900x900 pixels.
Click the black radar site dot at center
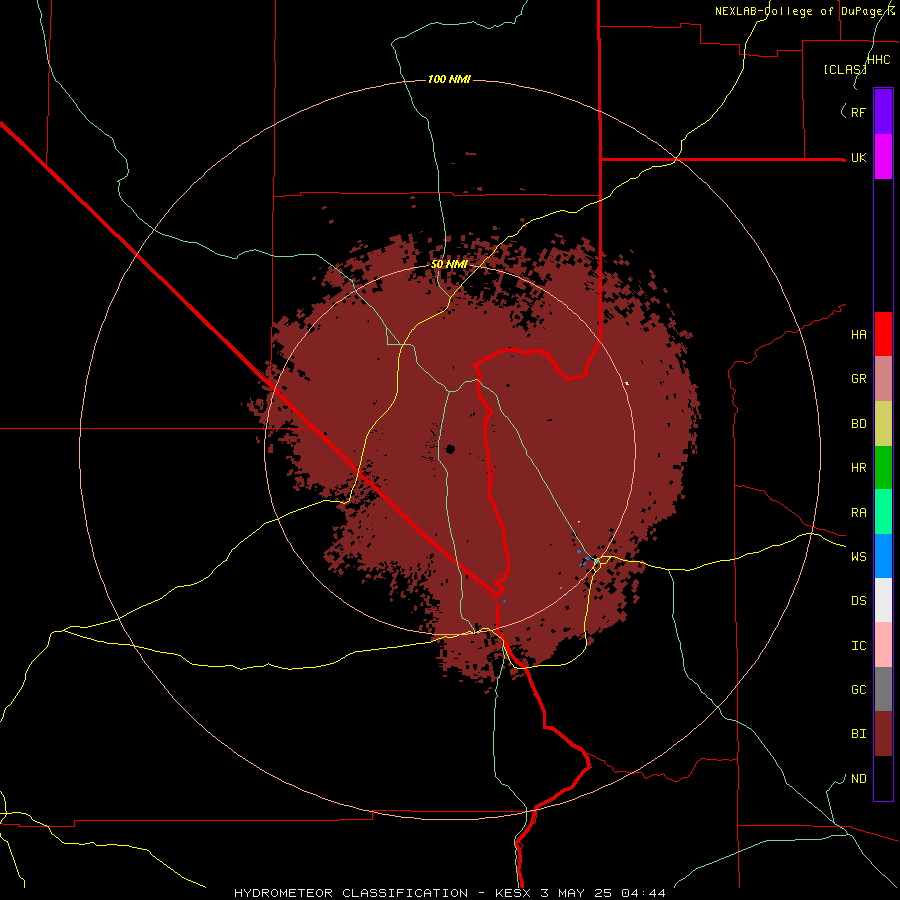pos(450,449)
